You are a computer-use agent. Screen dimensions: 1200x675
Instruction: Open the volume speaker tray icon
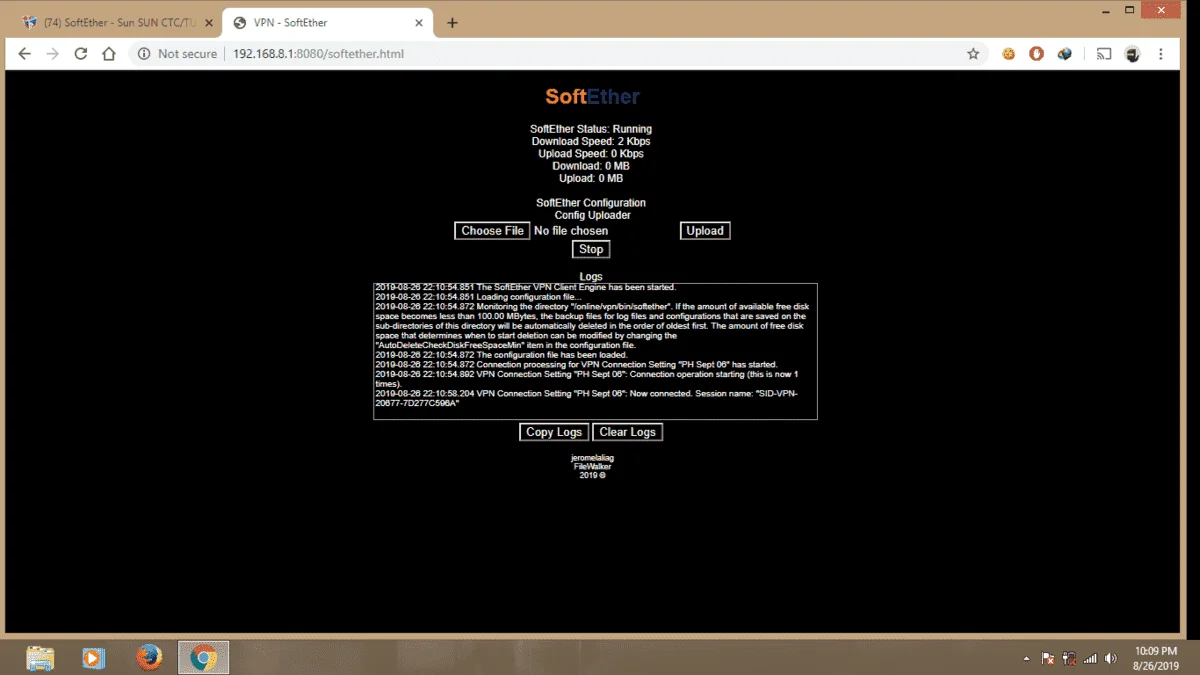click(1110, 659)
